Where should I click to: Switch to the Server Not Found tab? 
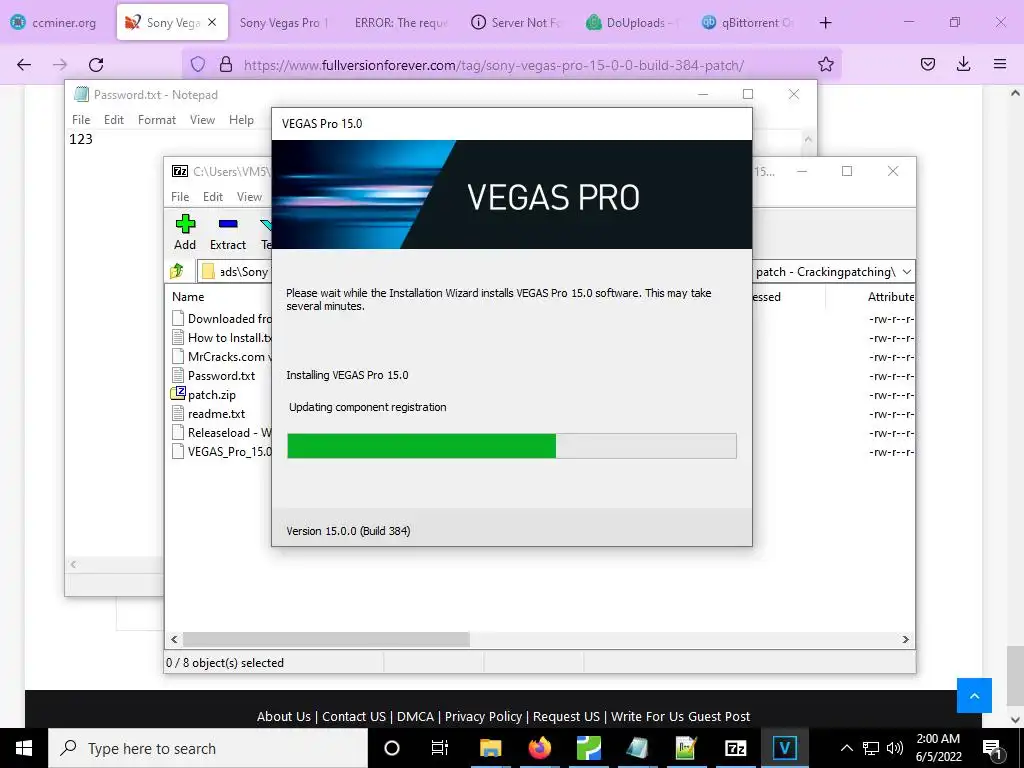point(516,23)
